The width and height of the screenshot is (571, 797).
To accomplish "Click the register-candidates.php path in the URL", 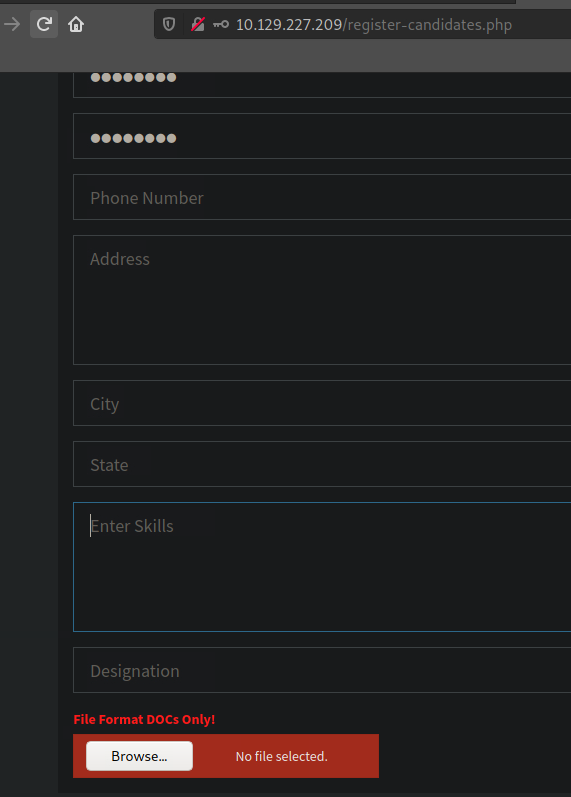I will point(427,24).
